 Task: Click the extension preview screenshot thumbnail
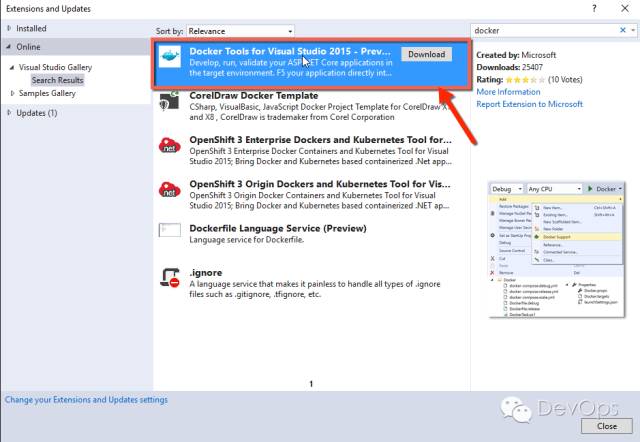point(556,249)
